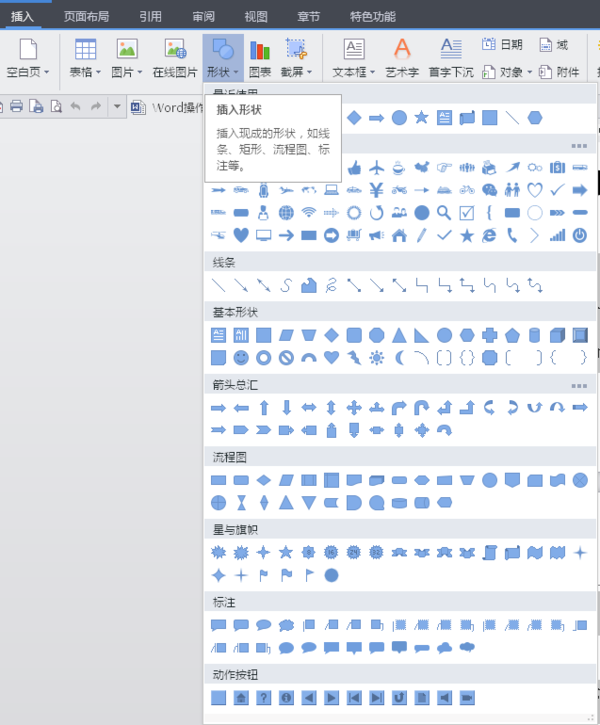This screenshot has height=725, width=600.
Task: Select the yen ¥ symbol shape
Action: tap(377, 190)
